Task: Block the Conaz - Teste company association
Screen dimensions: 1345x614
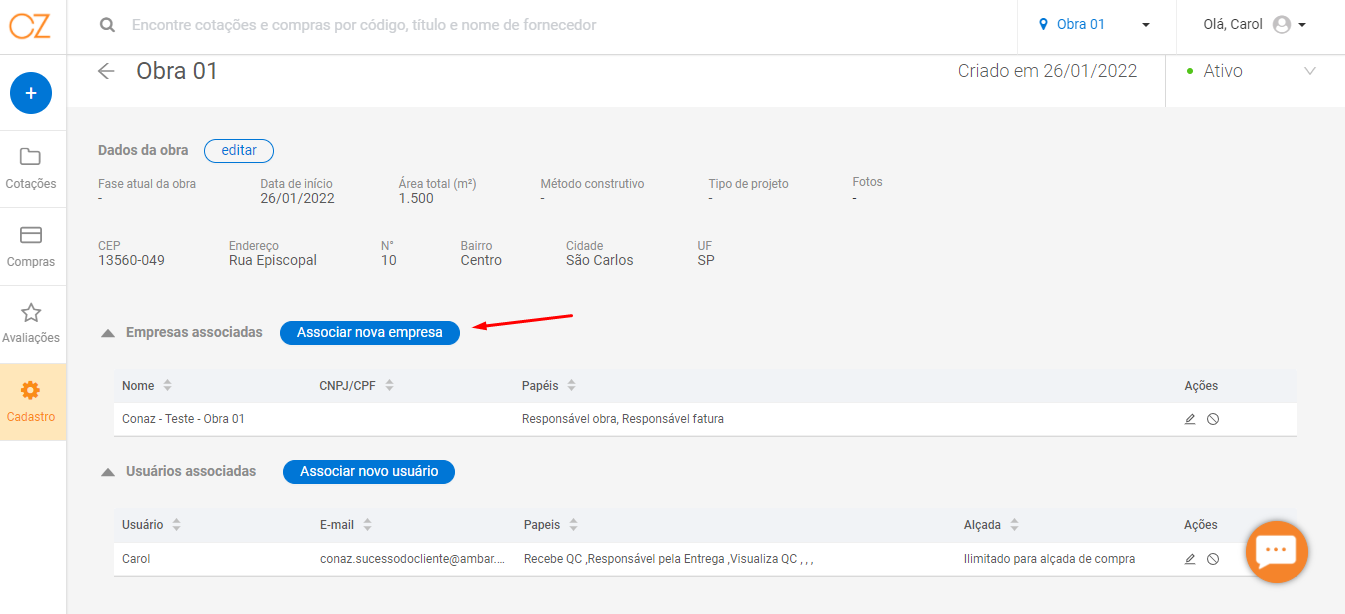Action: tap(1213, 419)
